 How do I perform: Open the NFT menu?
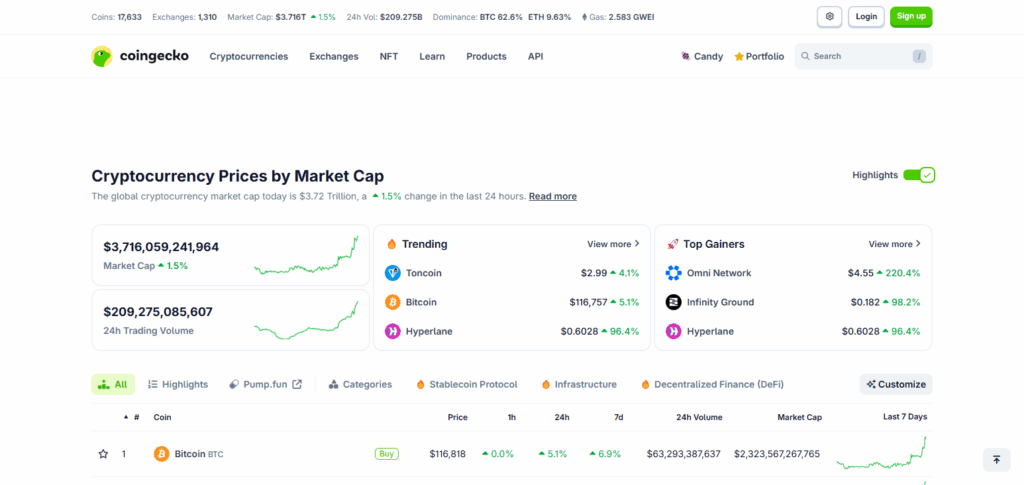pos(389,57)
